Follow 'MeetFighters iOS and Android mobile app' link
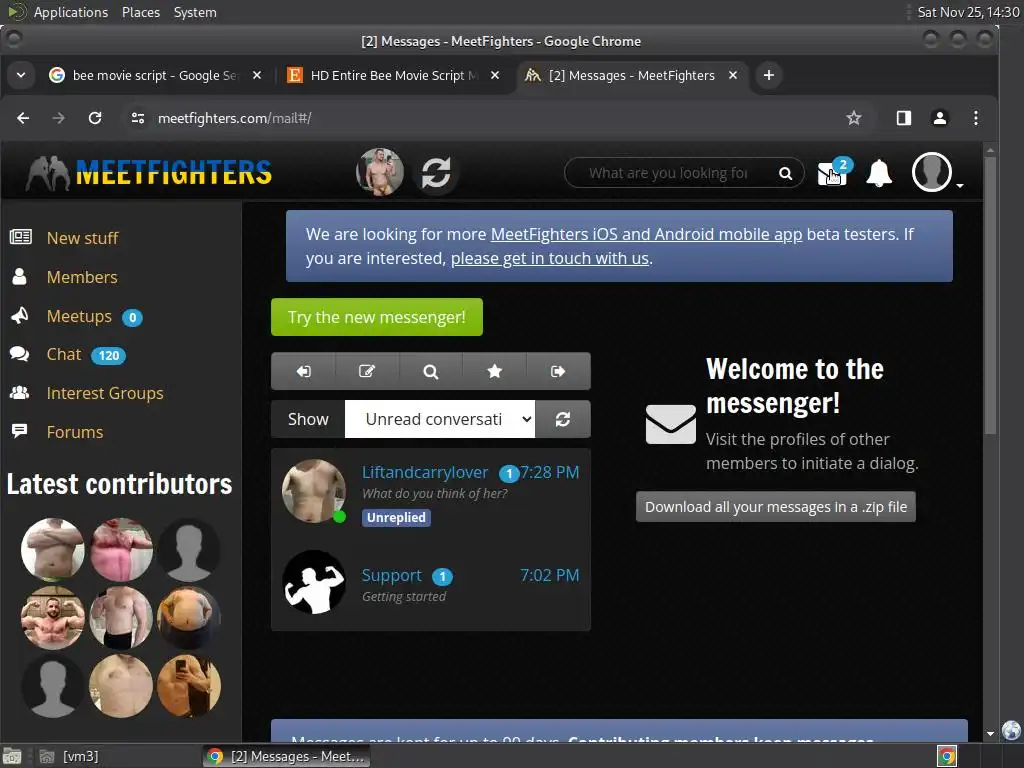This screenshot has height=768, width=1024. coord(646,234)
